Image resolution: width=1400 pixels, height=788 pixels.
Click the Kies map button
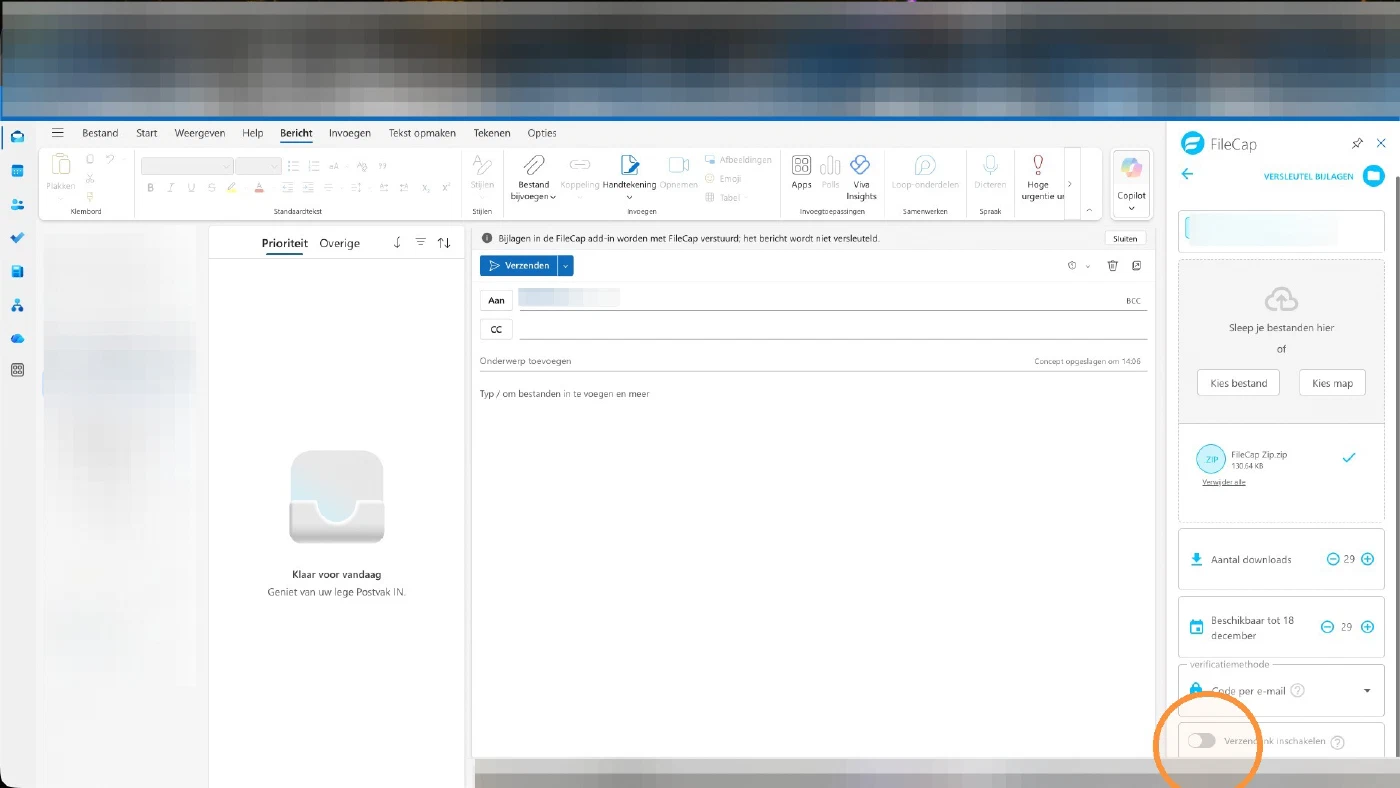(x=1332, y=383)
